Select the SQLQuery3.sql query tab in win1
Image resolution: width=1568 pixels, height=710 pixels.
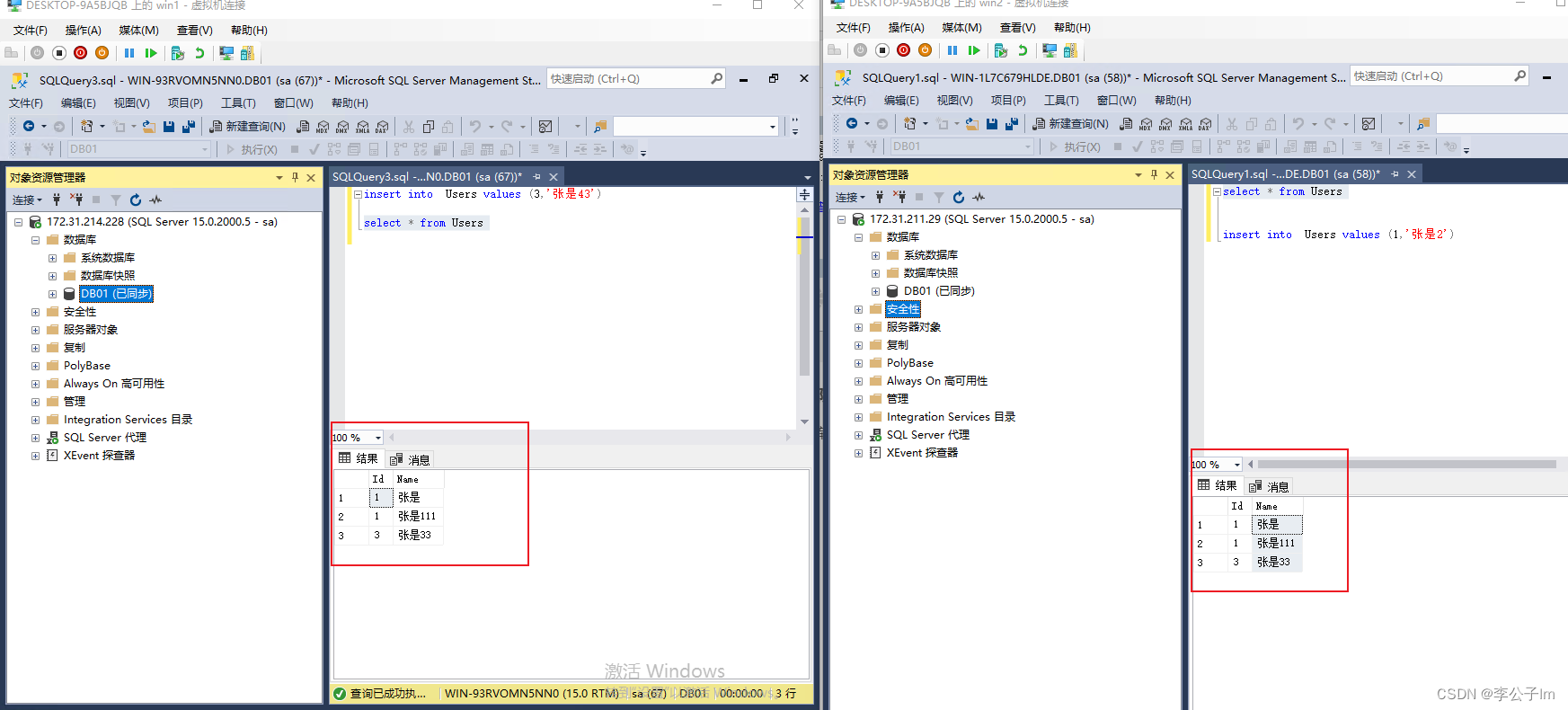(x=427, y=177)
